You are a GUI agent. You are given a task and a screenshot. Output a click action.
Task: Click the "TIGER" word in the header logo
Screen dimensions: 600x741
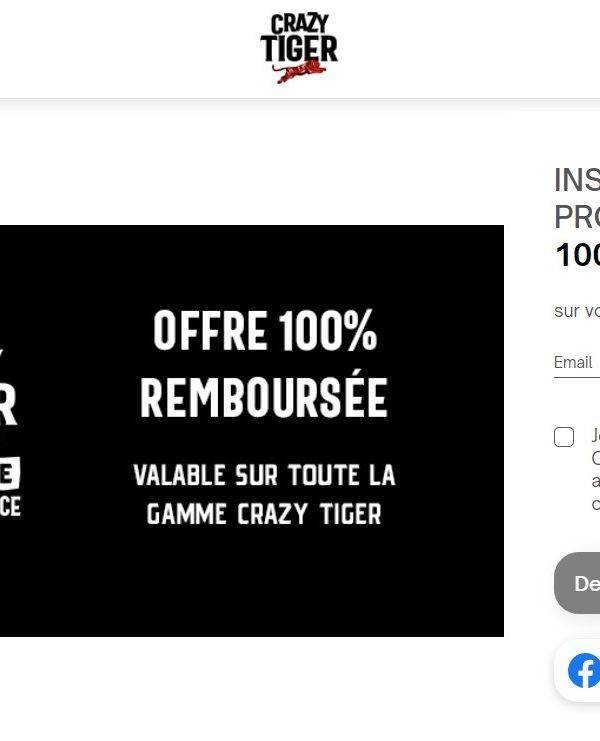pyautogui.click(x=299, y=48)
